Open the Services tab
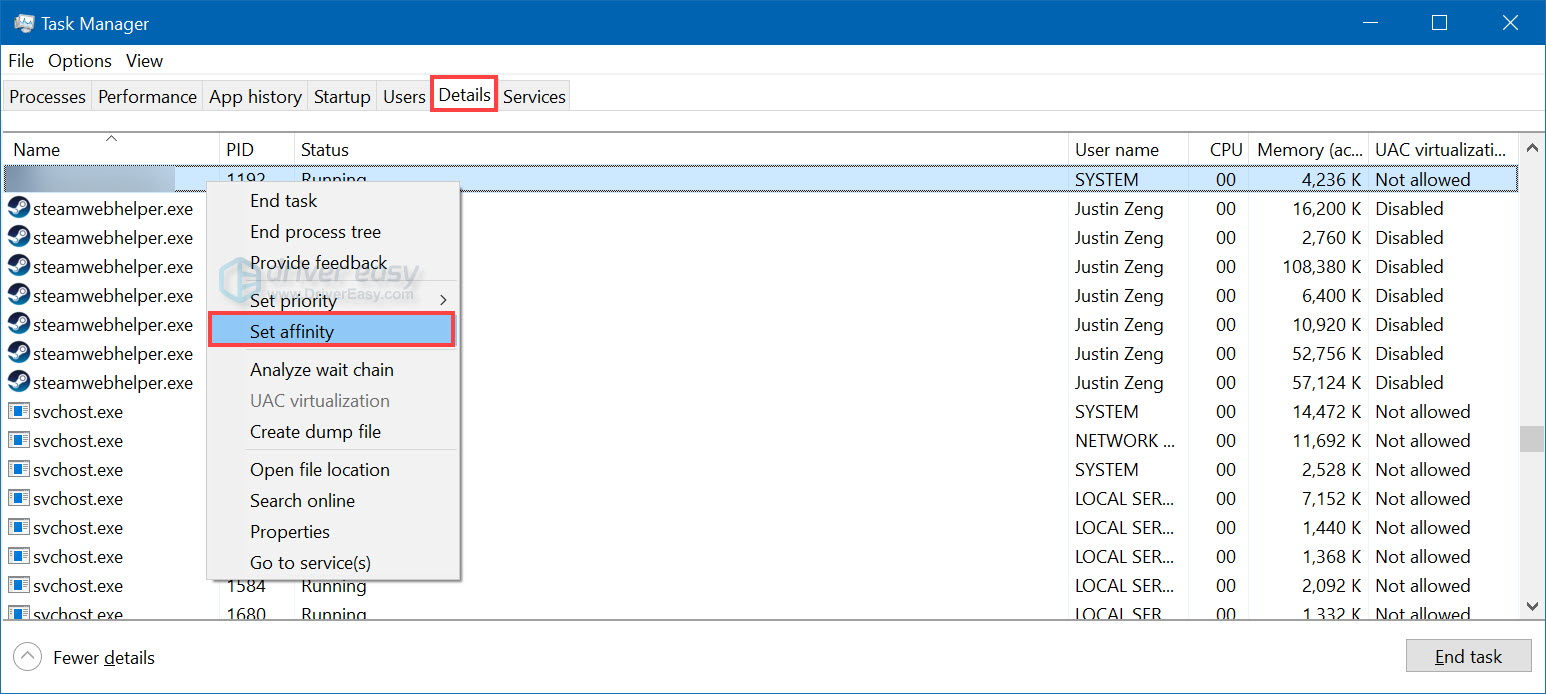Viewport: 1546px width, 694px height. (534, 96)
